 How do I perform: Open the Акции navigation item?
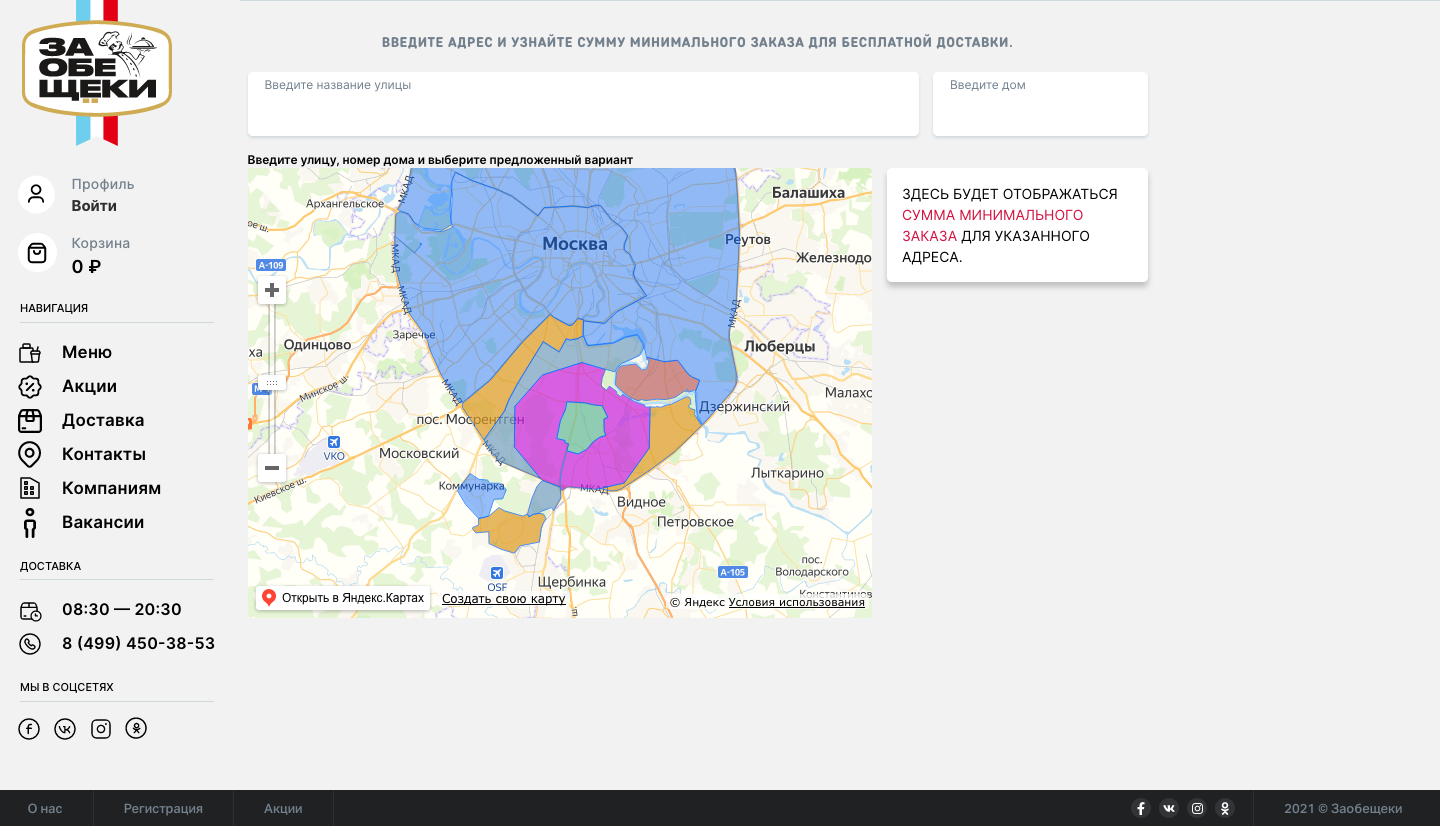coord(89,386)
